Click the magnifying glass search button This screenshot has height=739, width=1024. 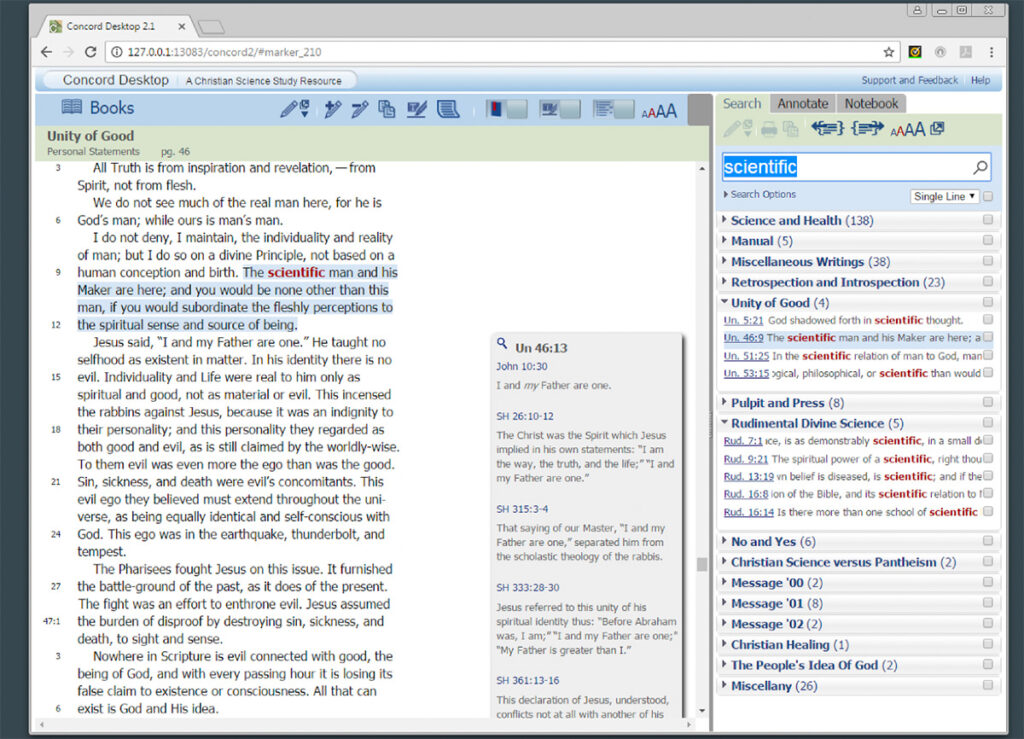tap(980, 167)
